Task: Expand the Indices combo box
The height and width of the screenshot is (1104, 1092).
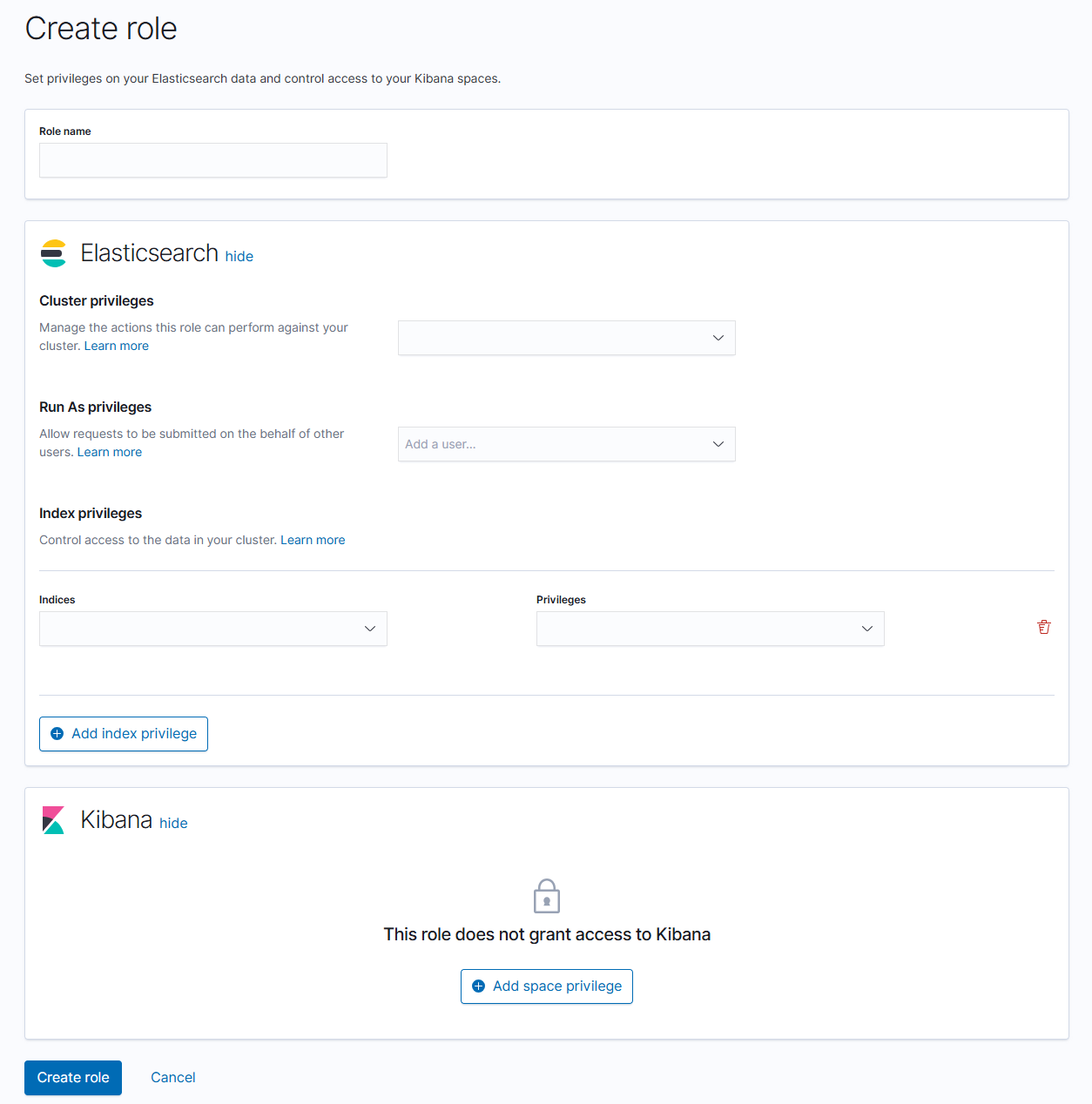Action: tap(212, 629)
